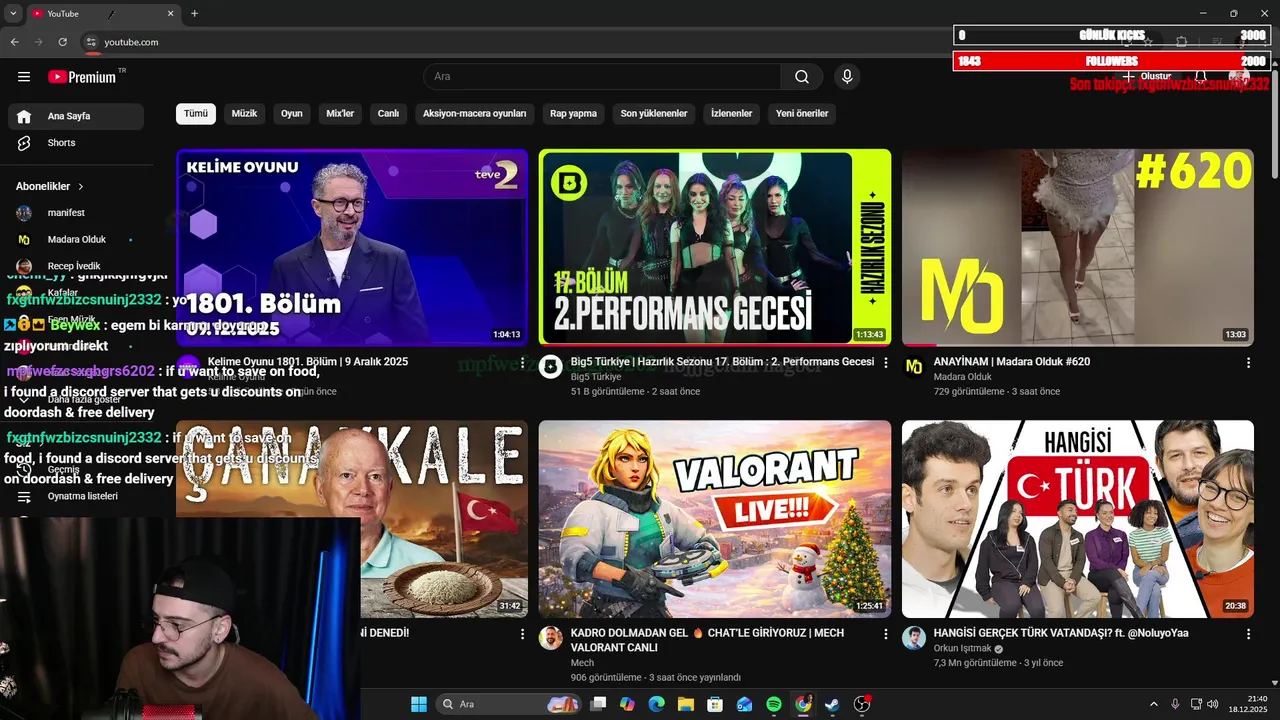Select the Yeni öneriler chip
This screenshot has width=1280, height=720.
[802, 114]
